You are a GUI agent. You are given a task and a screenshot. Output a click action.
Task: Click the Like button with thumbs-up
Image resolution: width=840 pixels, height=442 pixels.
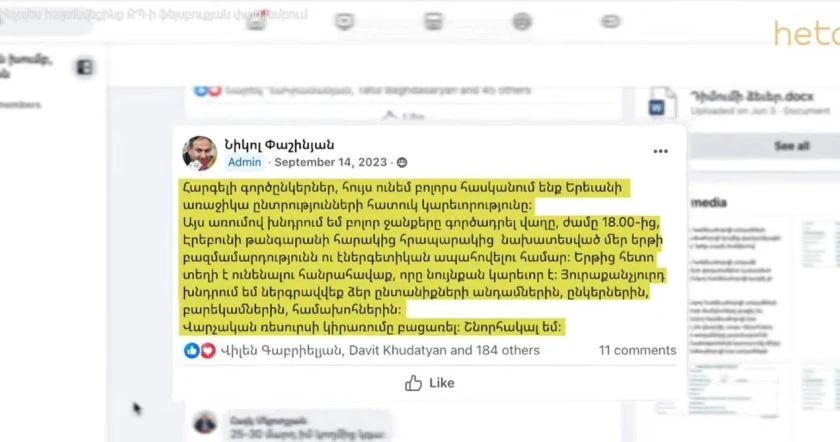click(430, 383)
